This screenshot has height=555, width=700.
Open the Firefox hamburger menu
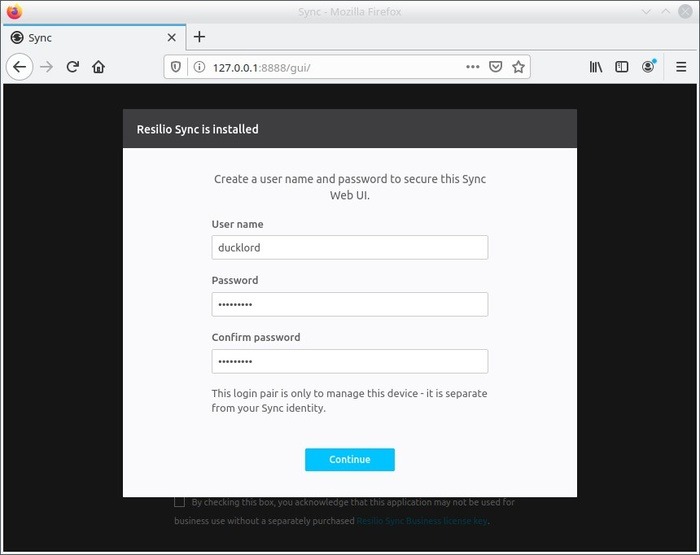681,67
